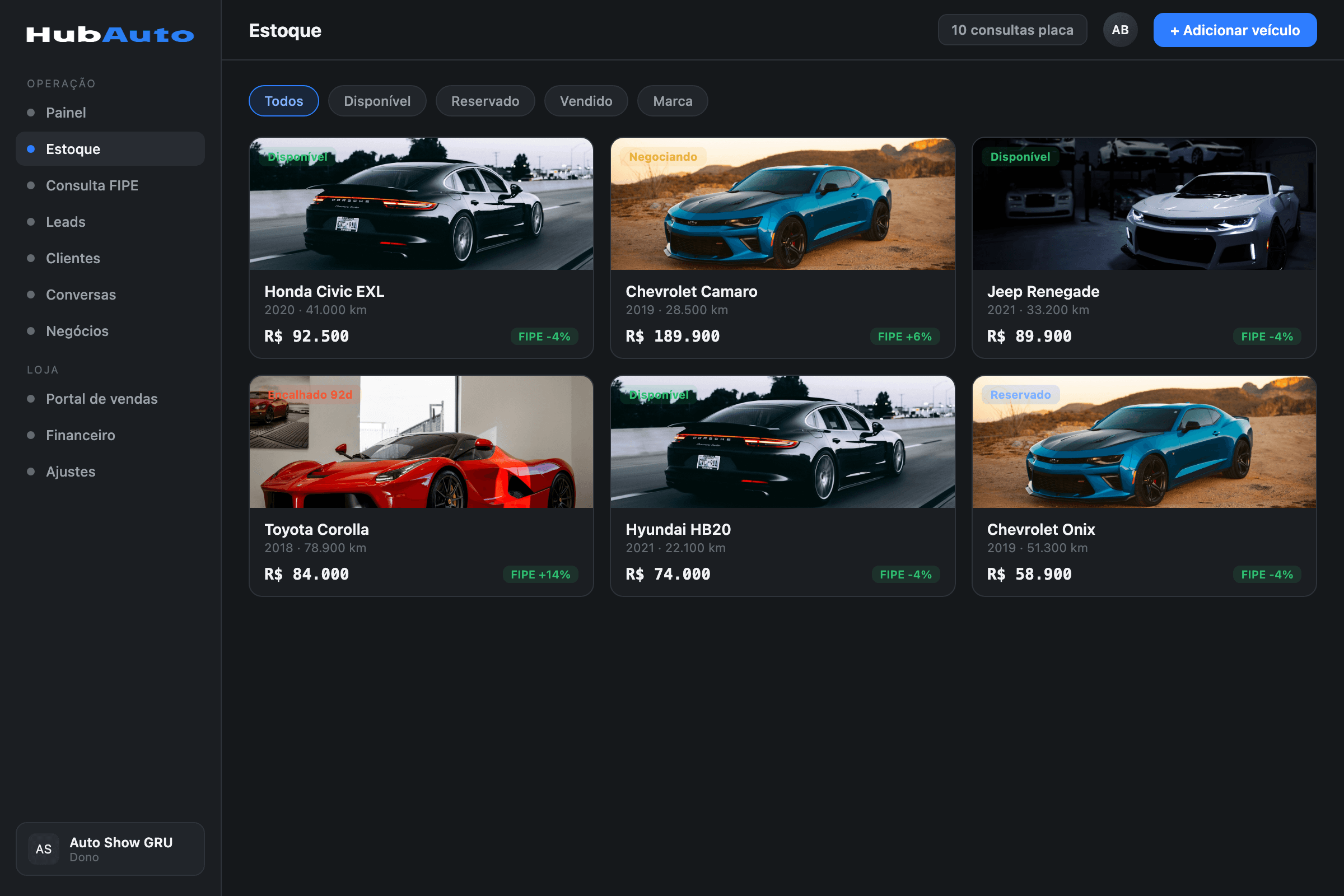Go to Negócios
1344x896 pixels.
point(110,331)
